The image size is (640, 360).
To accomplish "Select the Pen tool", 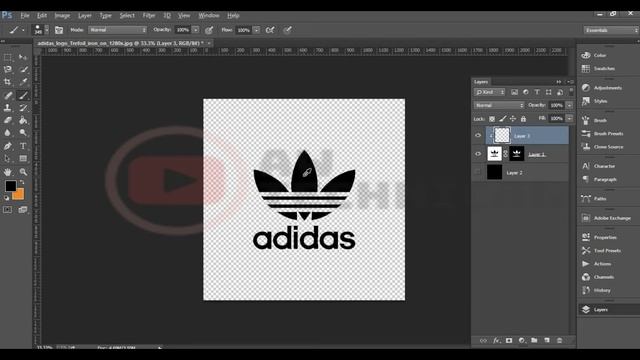I will click(7, 146).
